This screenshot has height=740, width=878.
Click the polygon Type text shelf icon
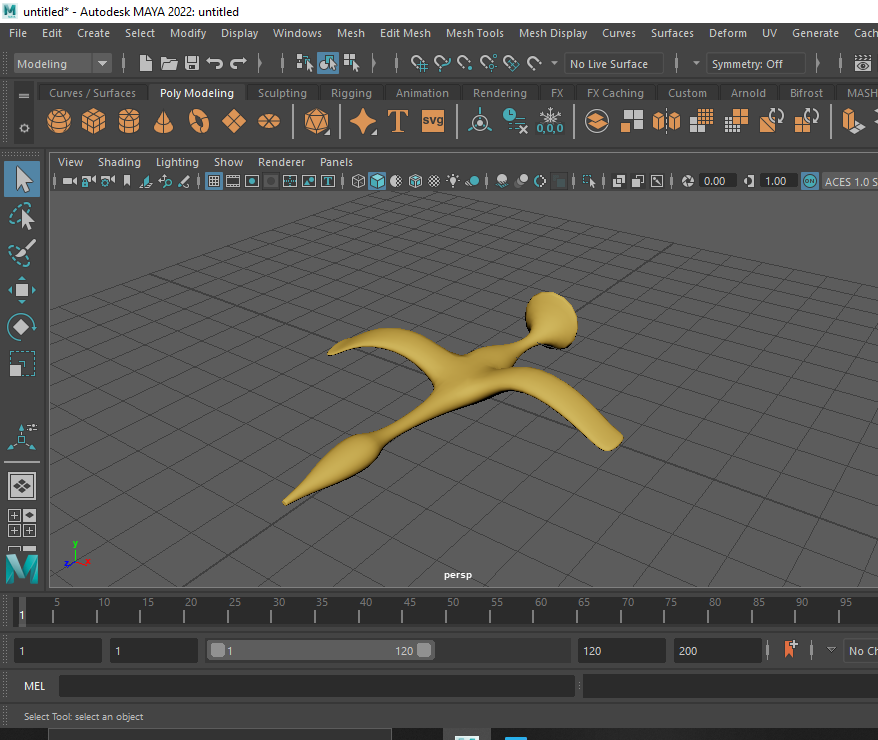[x=398, y=122]
